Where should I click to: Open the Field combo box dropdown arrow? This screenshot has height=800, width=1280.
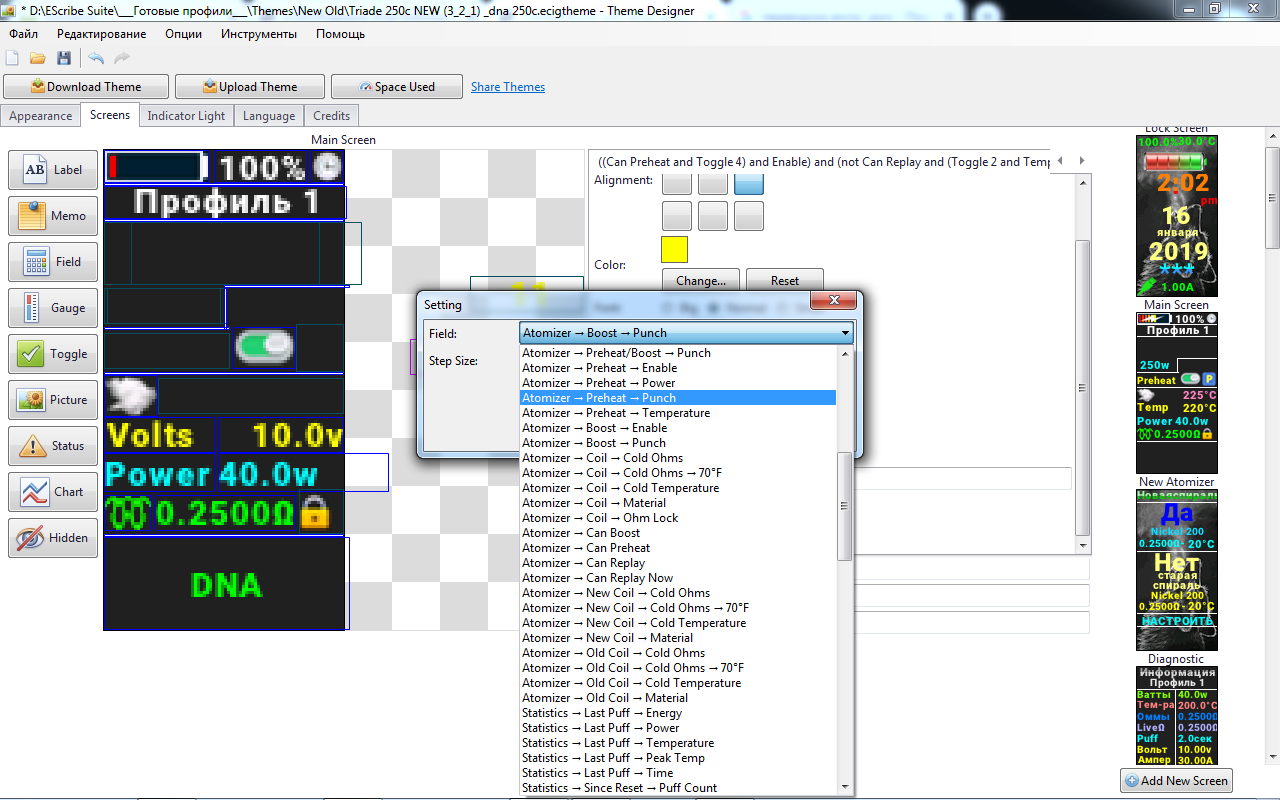845,333
